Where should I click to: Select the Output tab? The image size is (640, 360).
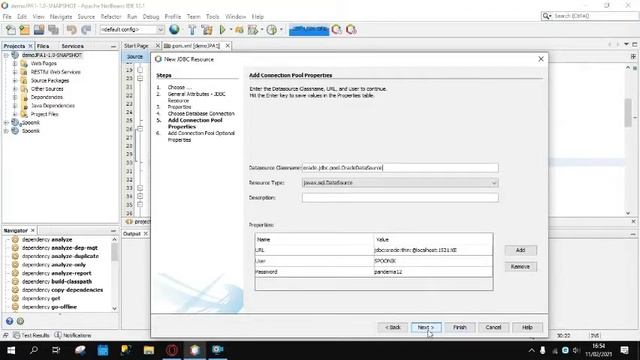point(132,234)
